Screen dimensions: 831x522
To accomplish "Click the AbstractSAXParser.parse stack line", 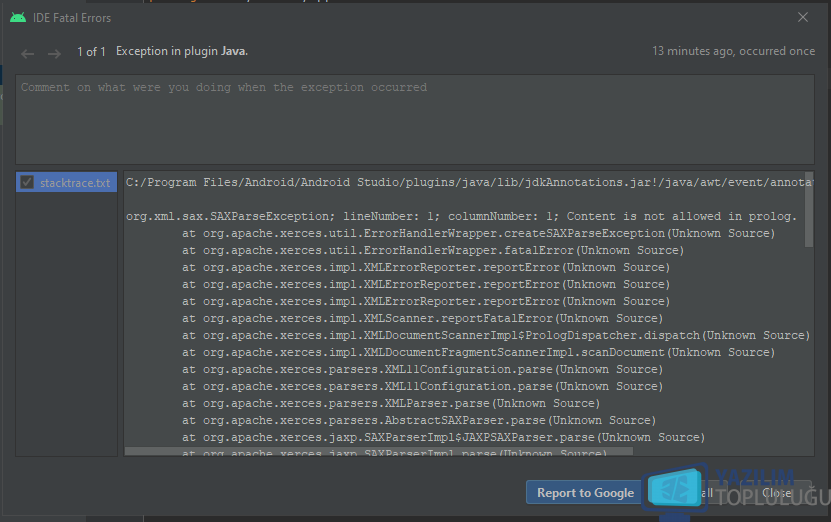I will 419,420.
